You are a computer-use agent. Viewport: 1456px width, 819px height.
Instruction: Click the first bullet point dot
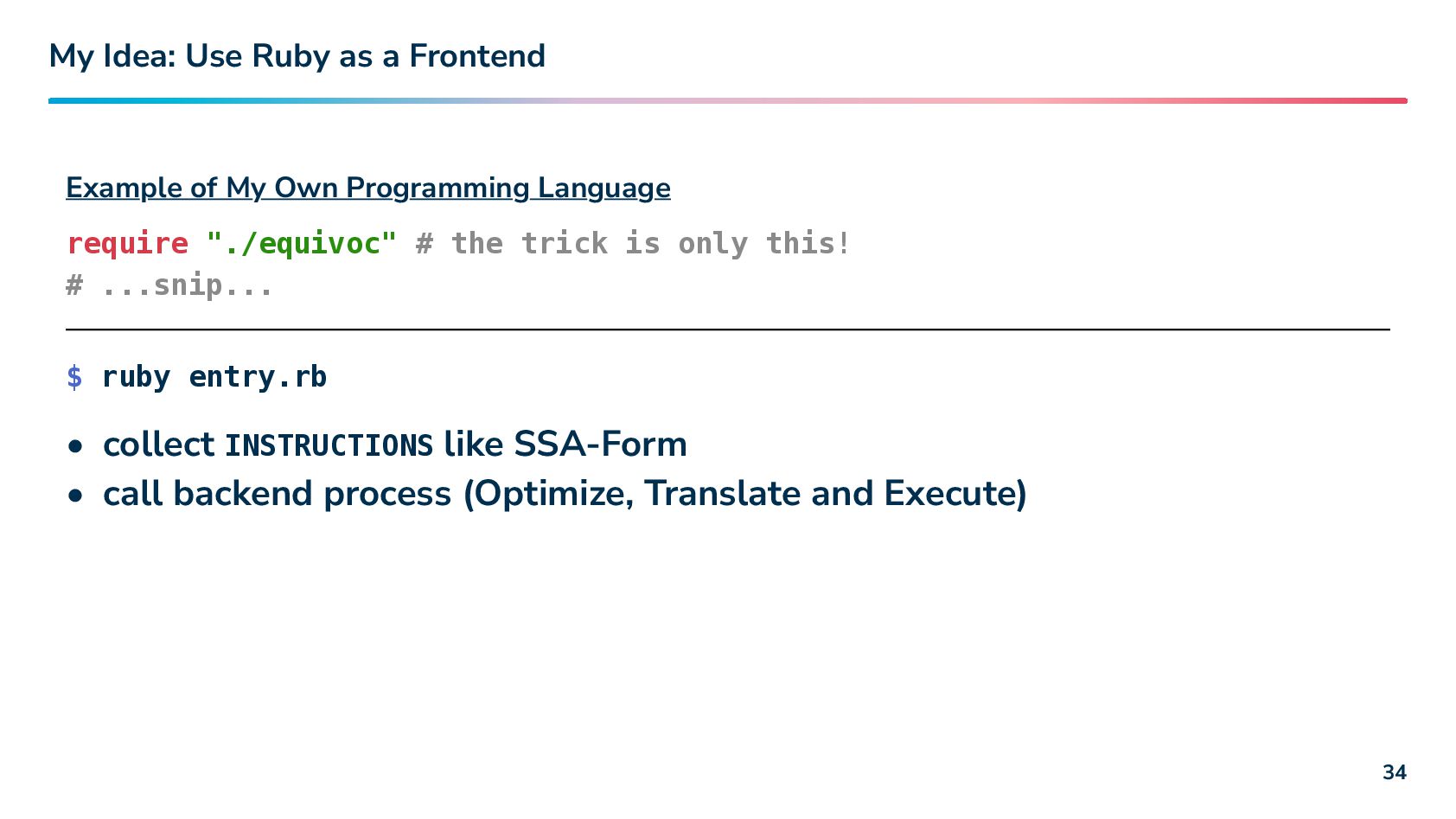(x=76, y=447)
